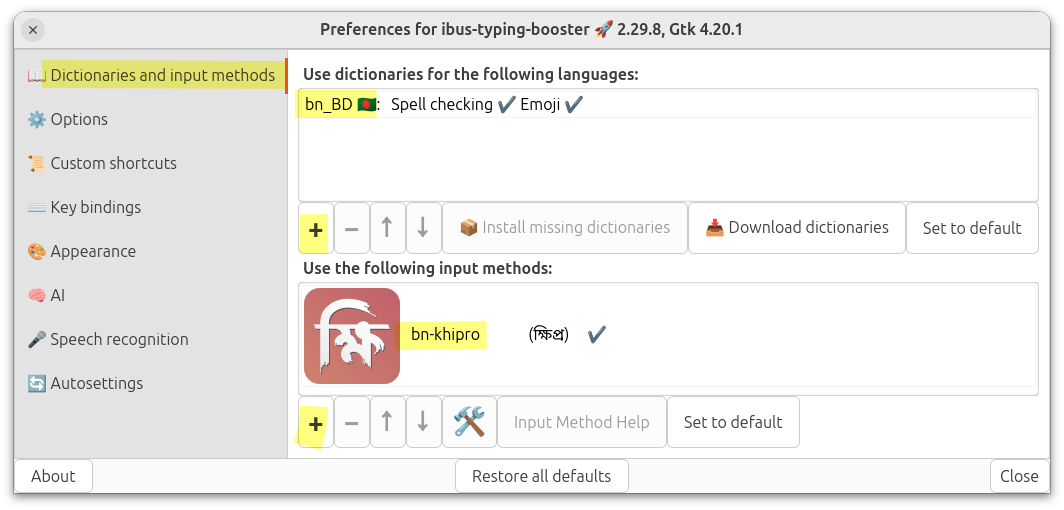1064x510 pixels.
Task: Open the About dialog
Action: coord(53,476)
